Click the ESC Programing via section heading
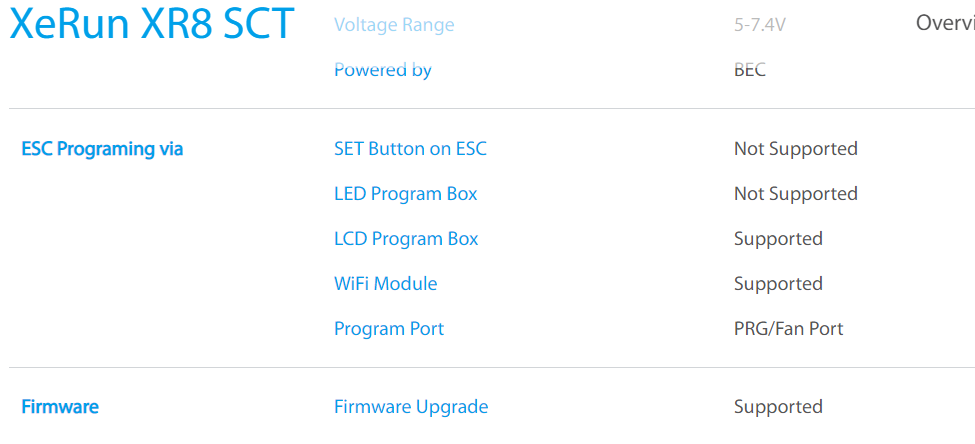Viewport: 975px width, 444px height. click(x=102, y=149)
